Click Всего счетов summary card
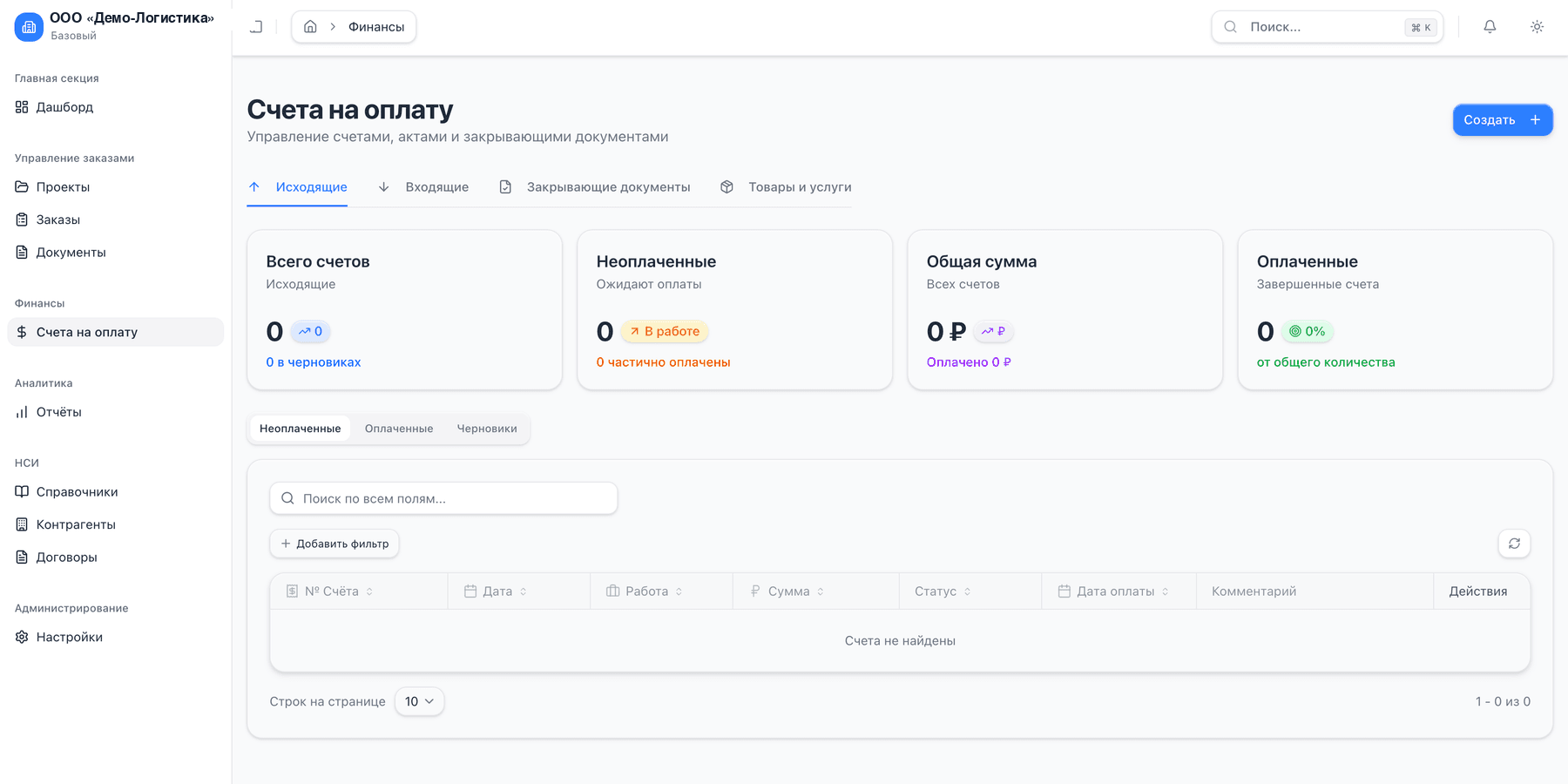This screenshot has width=1568, height=784. tap(404, 310)
